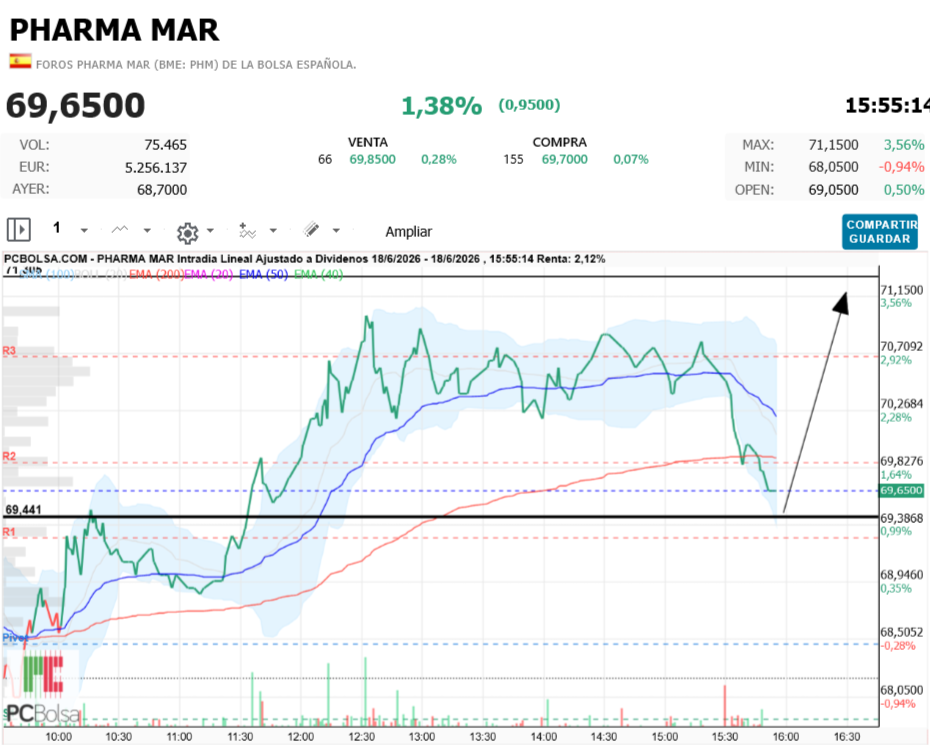Click the 69,3868 axis price value
The image size is (930, 745).
point(902,518)
